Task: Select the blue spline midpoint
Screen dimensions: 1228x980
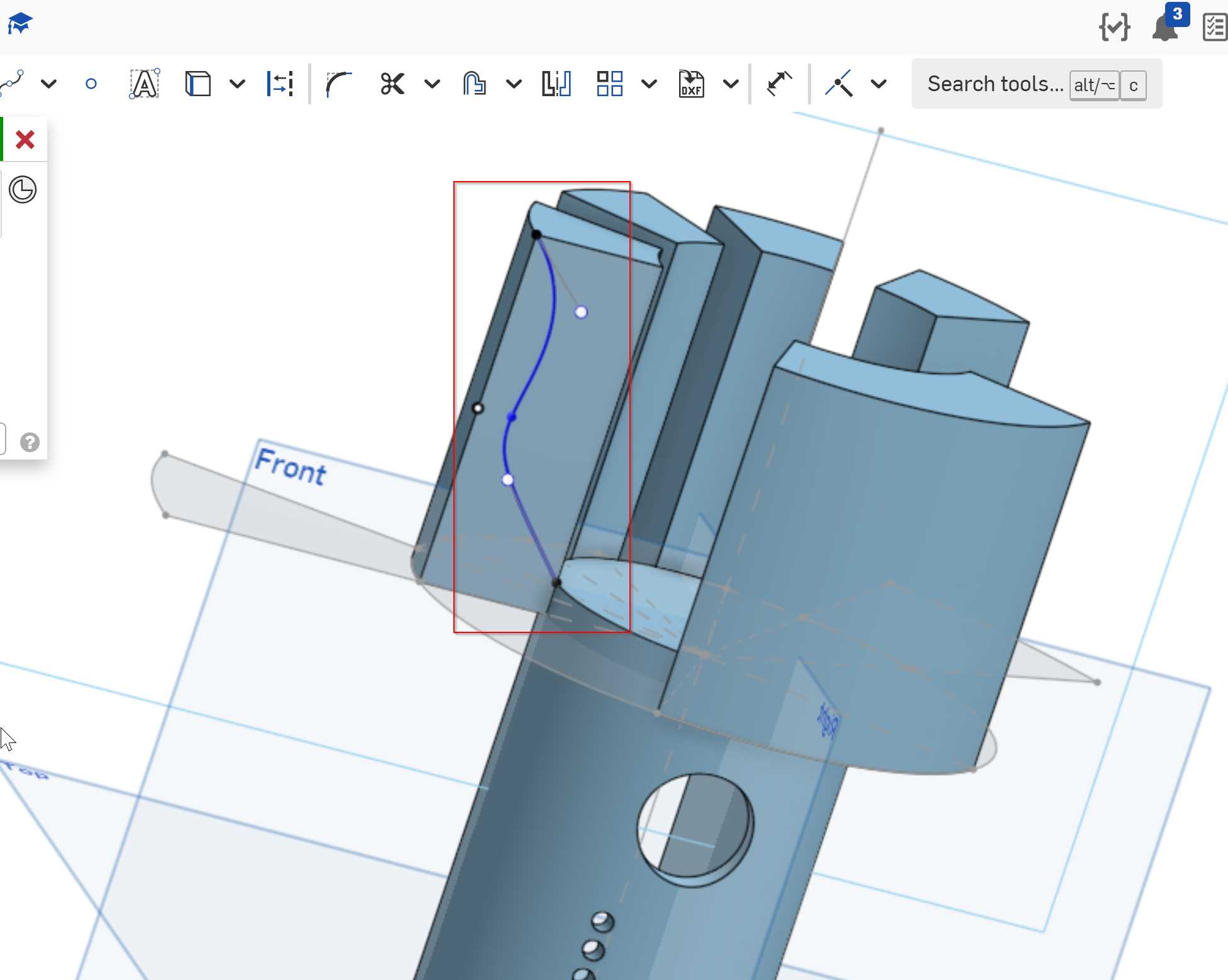Action: coord(512,417)
